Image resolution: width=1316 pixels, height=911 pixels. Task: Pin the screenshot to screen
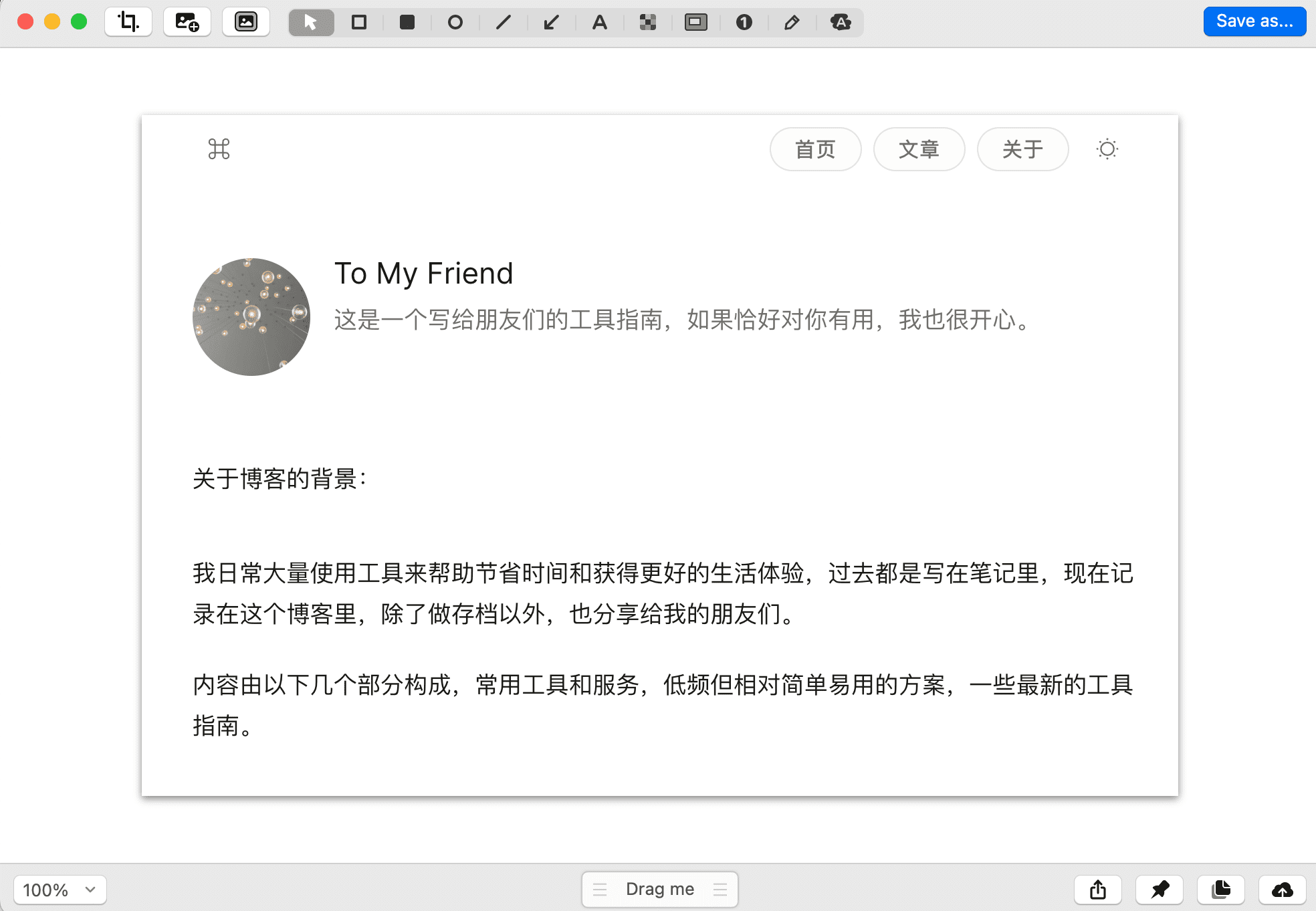[1160, 890]
